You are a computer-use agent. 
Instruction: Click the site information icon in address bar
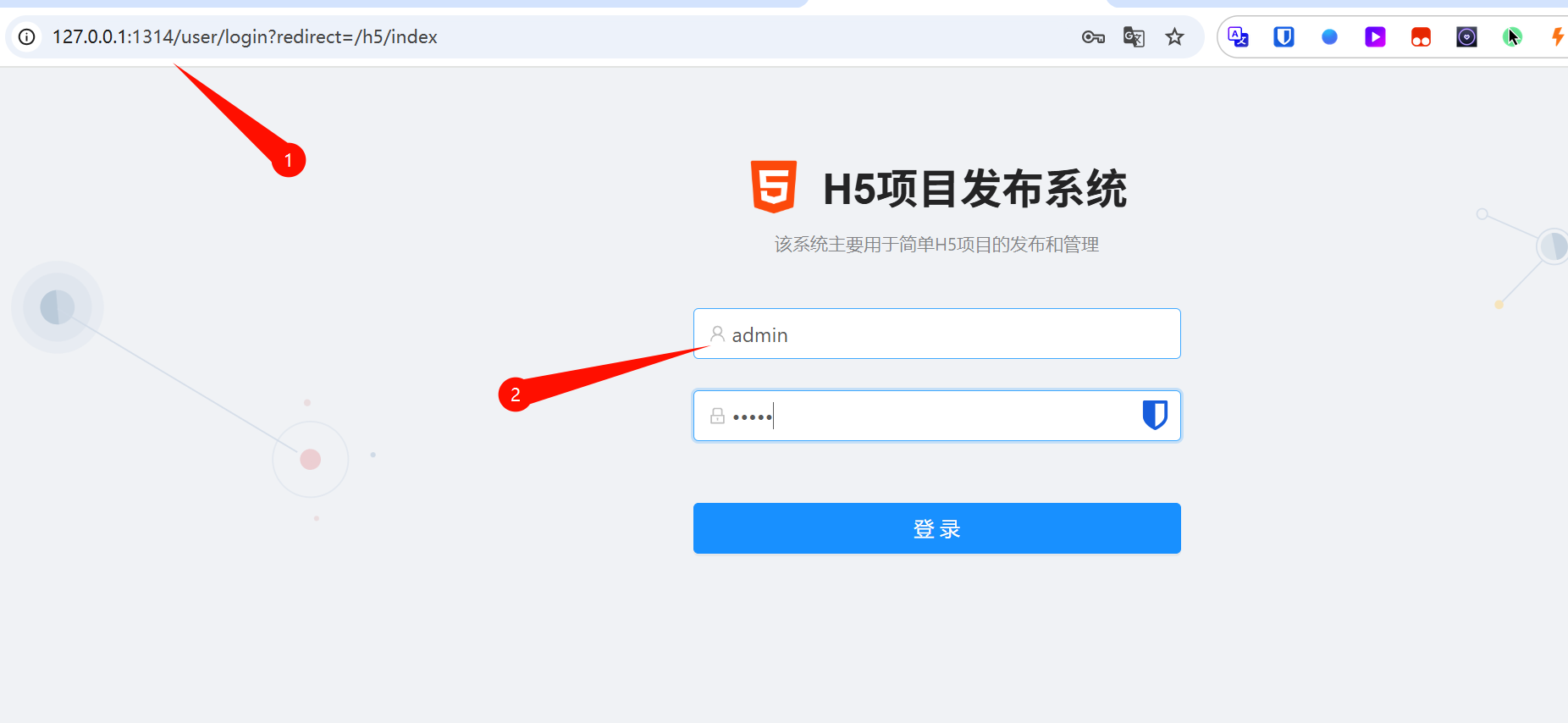pyautogui.click(x=27, y=36)
